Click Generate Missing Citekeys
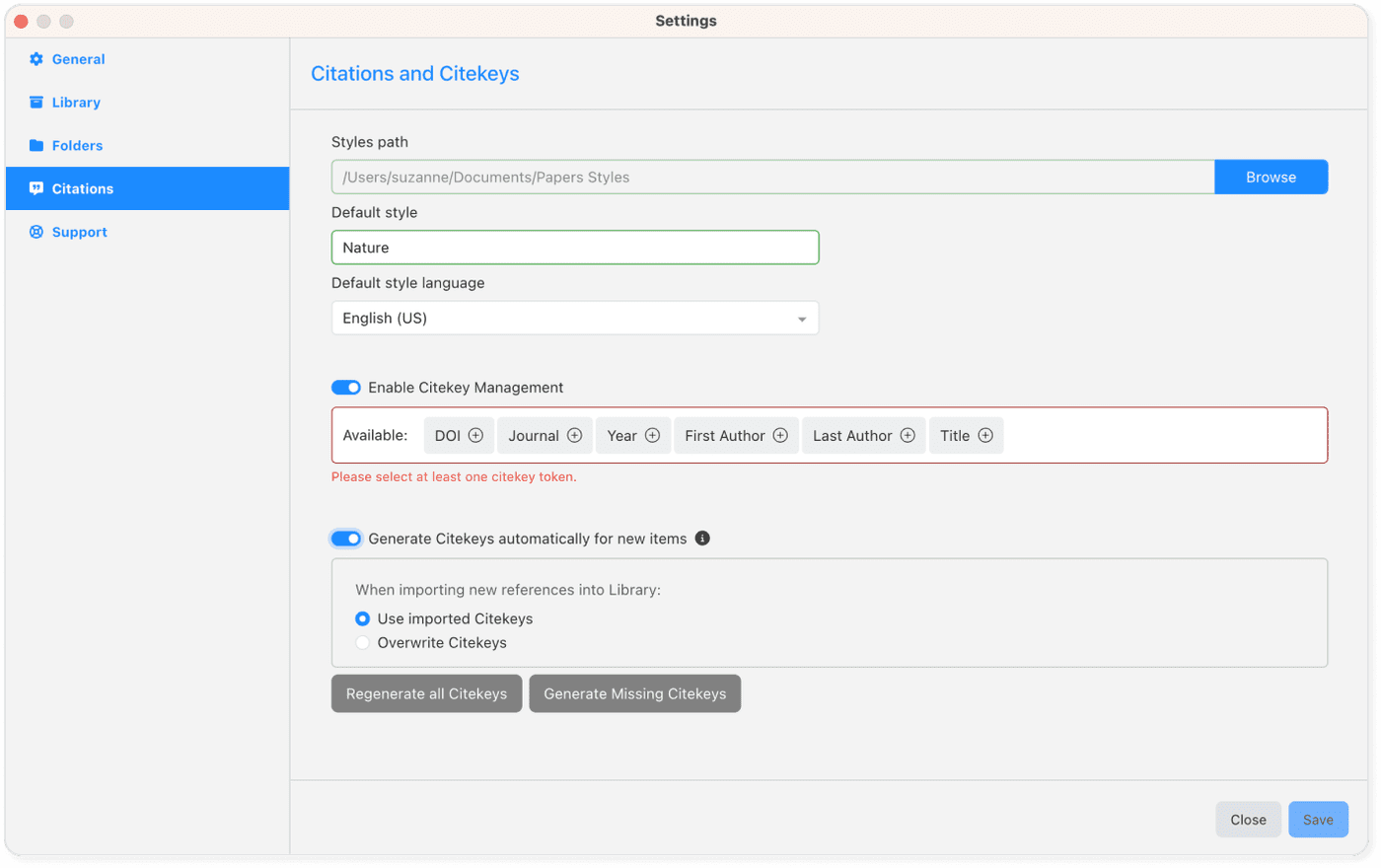 pyautogui.click(x=634, y=693)
